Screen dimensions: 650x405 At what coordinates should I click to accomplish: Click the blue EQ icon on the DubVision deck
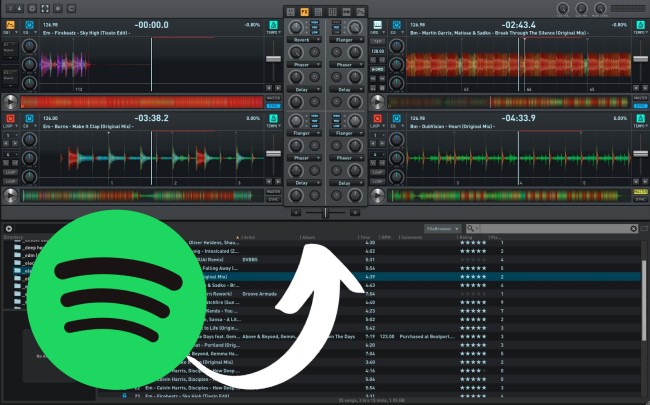[x=396, y=119]
